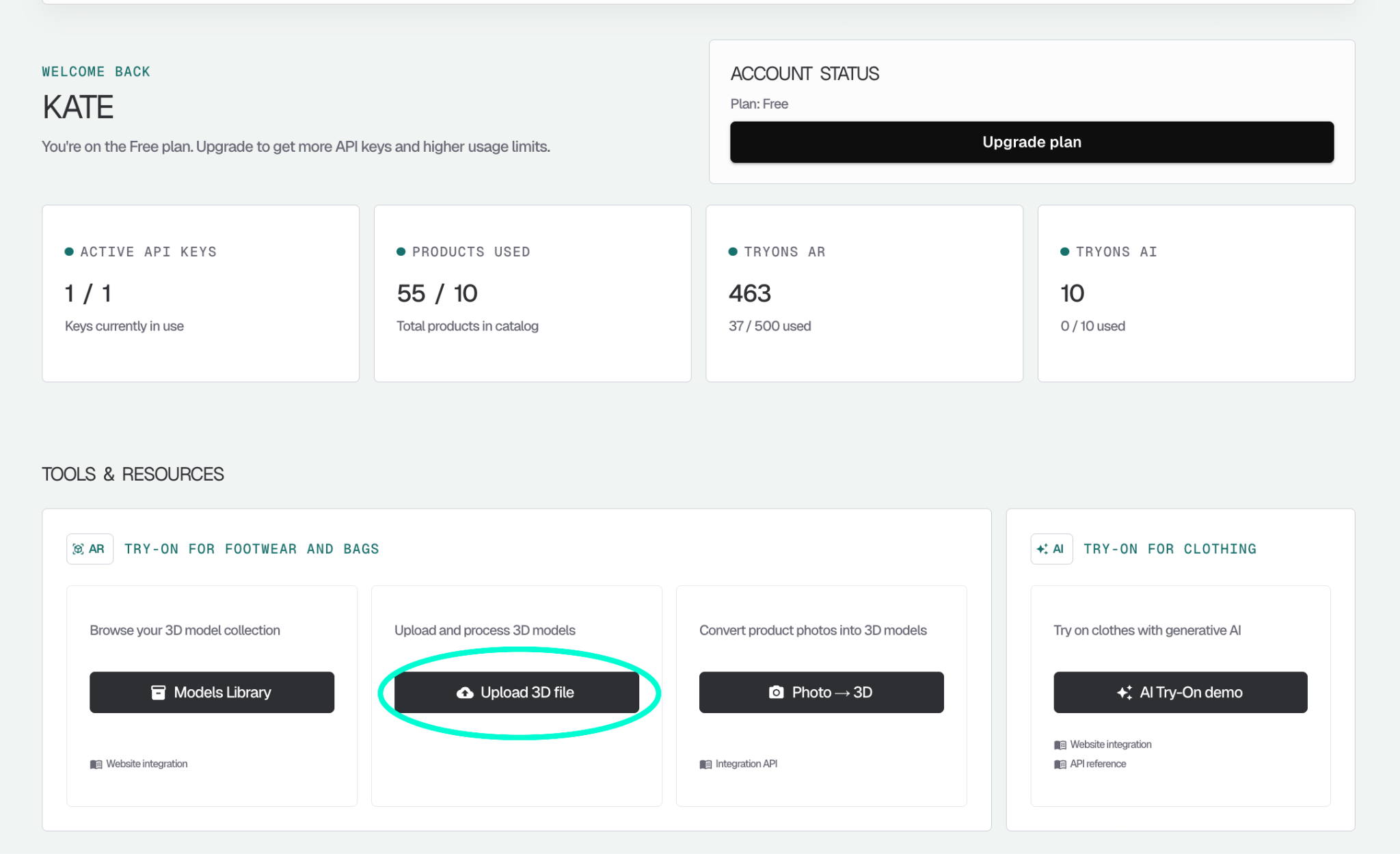The width and height of the screenshot is (1400, 854).
Task: Open Website integration link under AI Try-On
Action: tap(1110, 745)
